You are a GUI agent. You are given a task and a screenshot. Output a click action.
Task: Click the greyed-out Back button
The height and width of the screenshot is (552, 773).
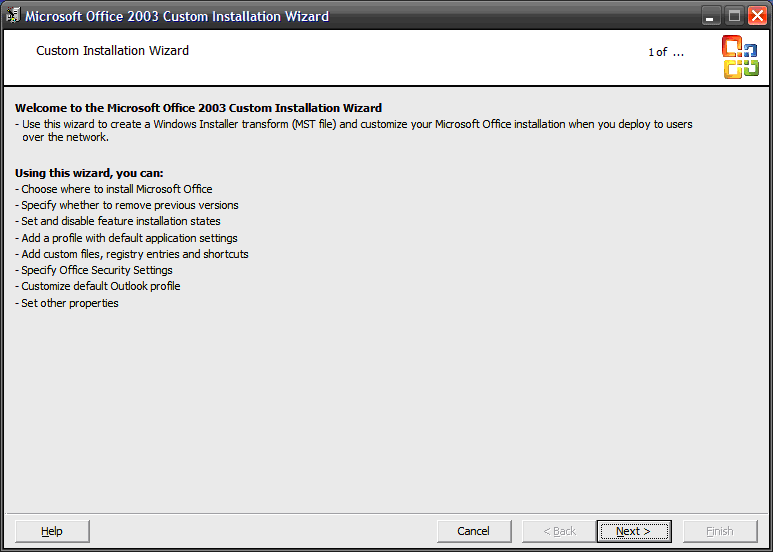click(x=559, y=531)
